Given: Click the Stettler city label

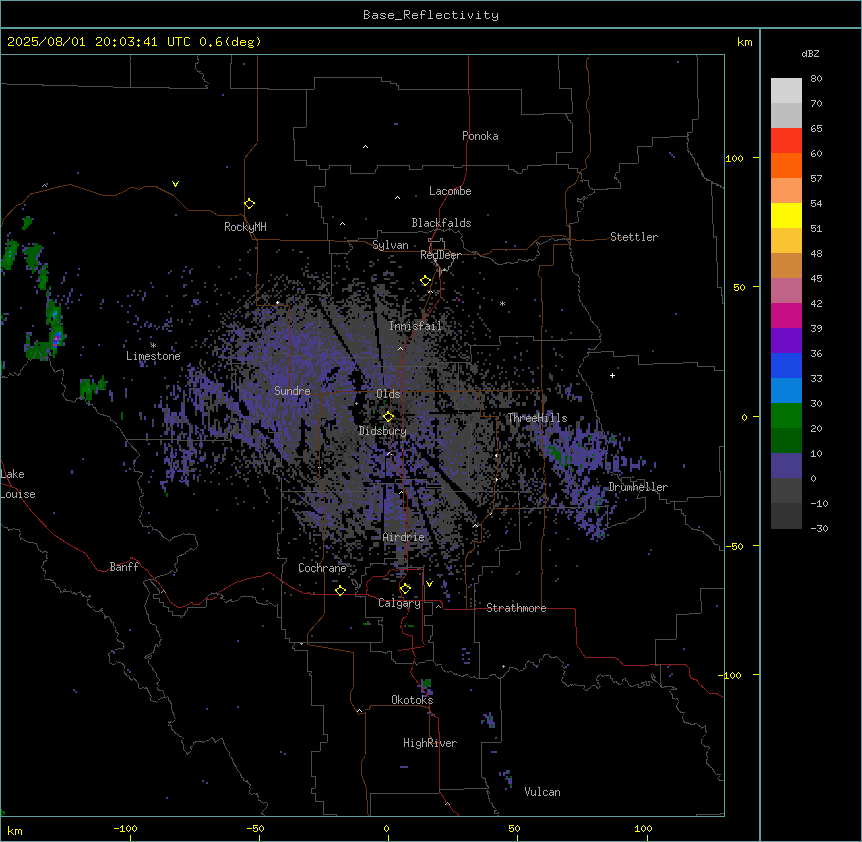Looking at the screenshot, I should (634, 237).
